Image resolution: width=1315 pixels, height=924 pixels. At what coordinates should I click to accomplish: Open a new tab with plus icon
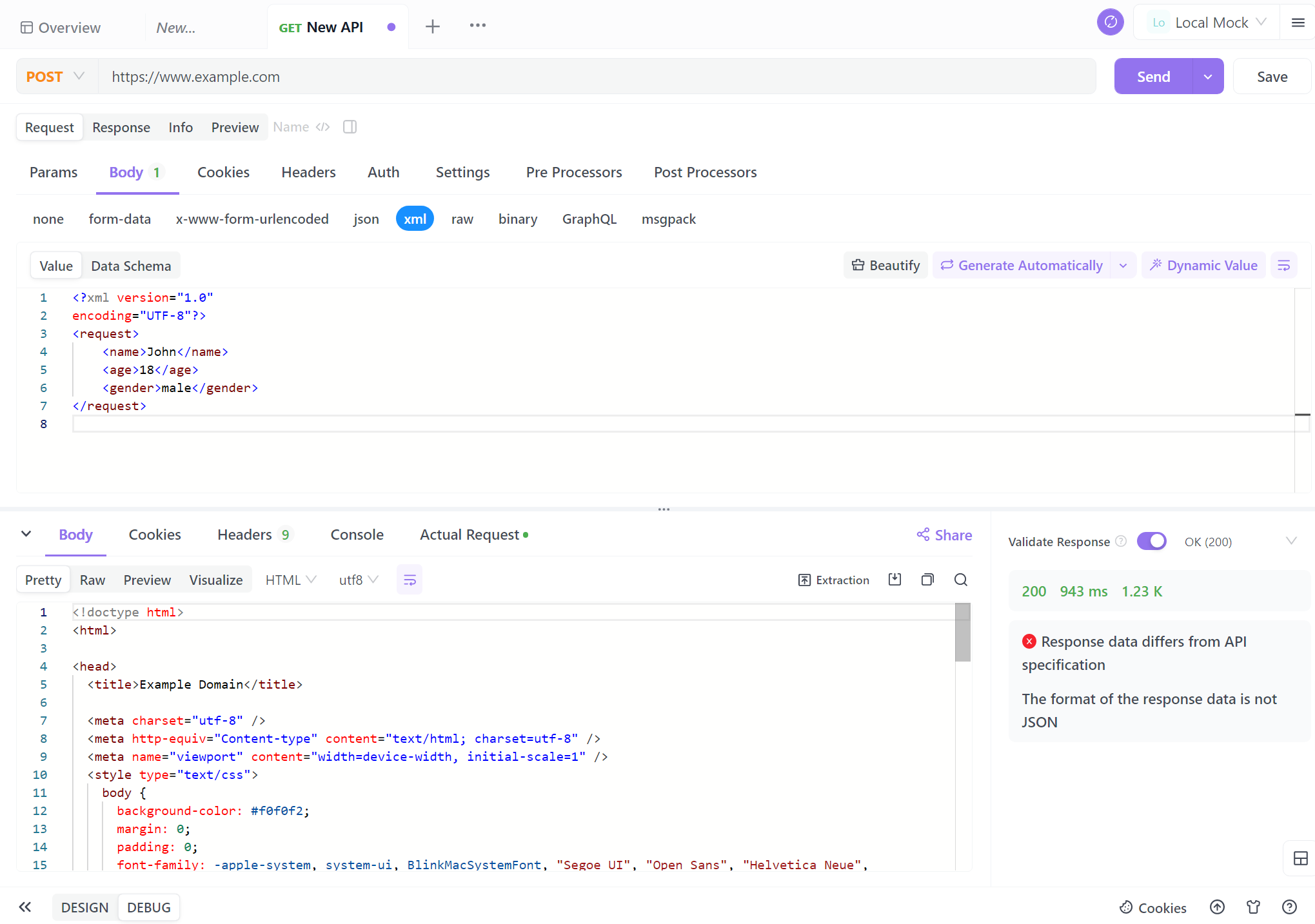click(x=433, y=26)
